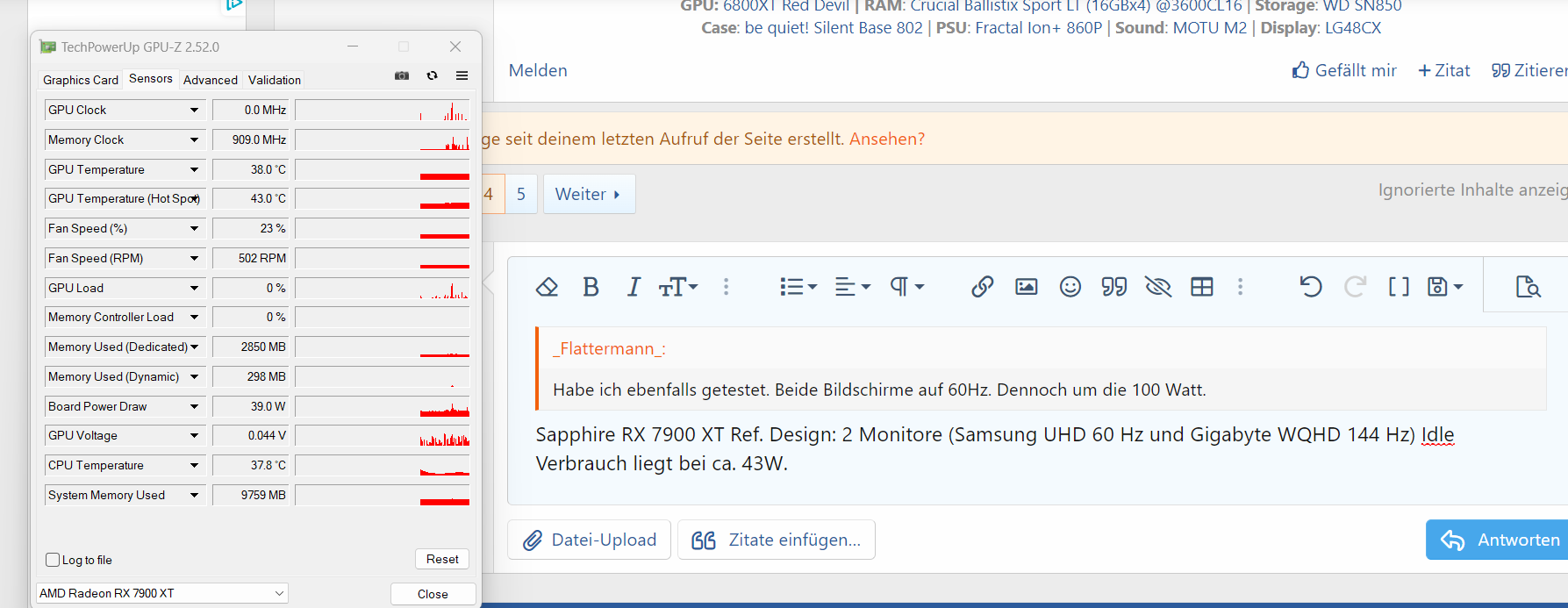Screen dimensions: 1568x608
Task: Enable Log to file checkbox
Action: point(53,560)
